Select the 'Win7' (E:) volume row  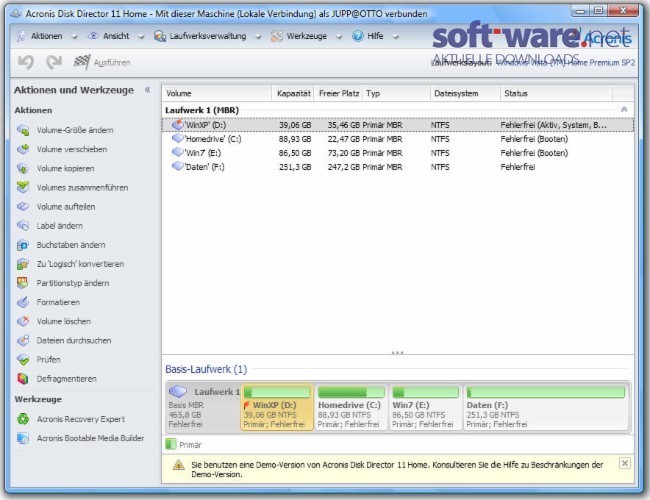[398, 153]
